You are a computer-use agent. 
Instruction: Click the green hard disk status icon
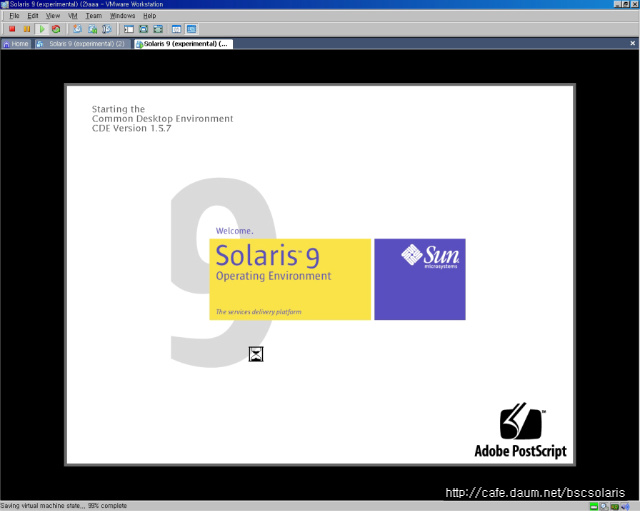tap(594, 507)
